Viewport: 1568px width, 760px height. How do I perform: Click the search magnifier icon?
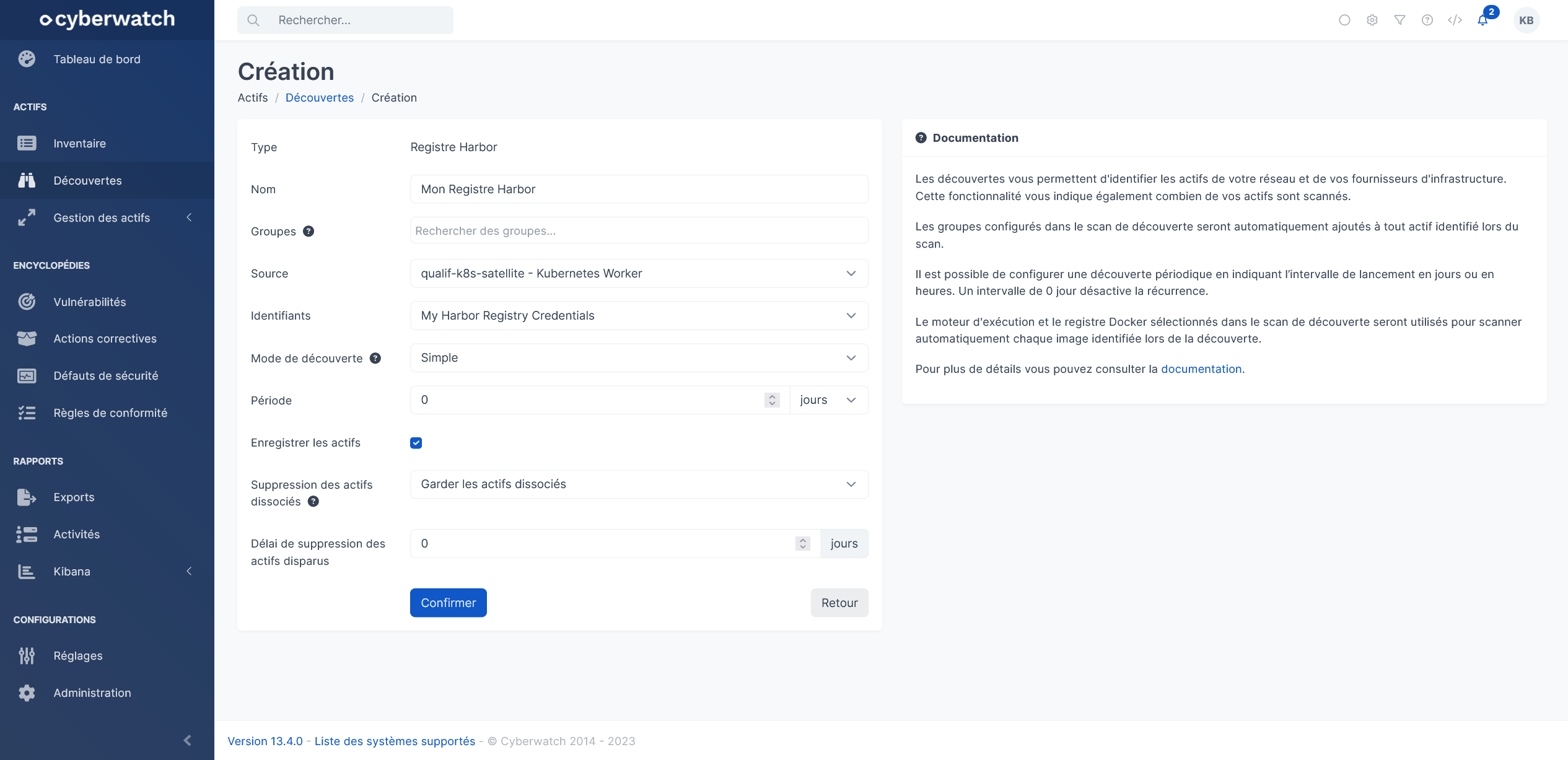253,20
